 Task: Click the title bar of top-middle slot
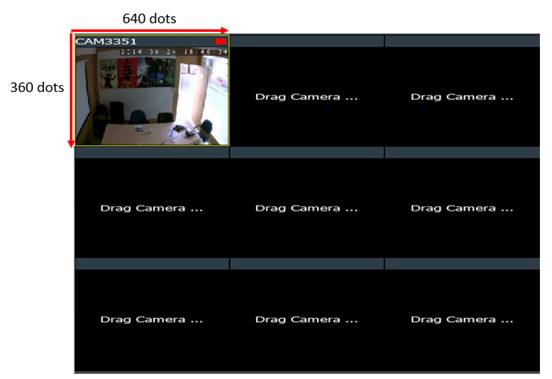click(307, 41)
